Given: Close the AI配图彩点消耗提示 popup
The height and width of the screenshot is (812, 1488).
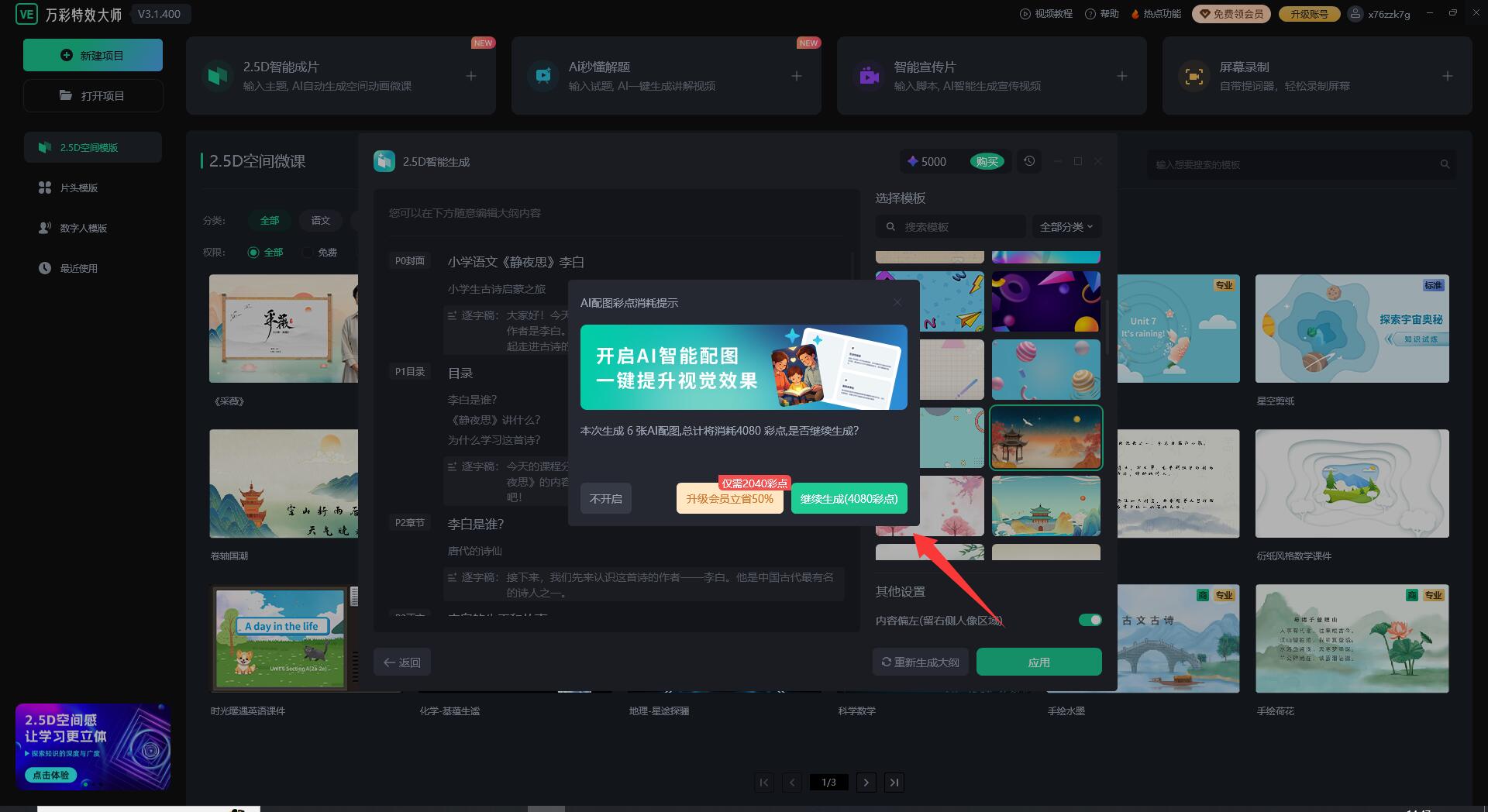Looking at the screenshot, I should click(897, 302).
